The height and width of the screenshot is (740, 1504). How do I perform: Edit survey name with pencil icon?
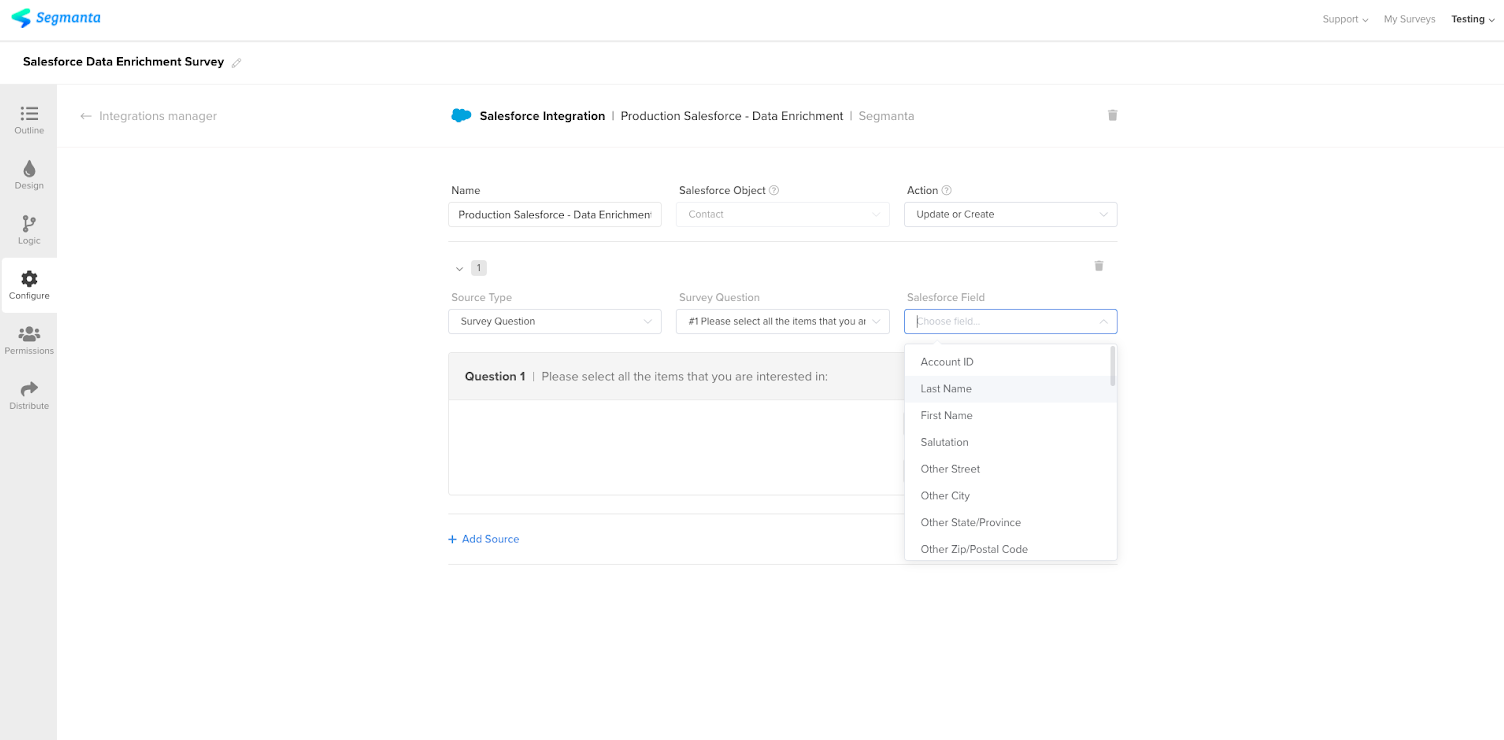tap(237, 62)
